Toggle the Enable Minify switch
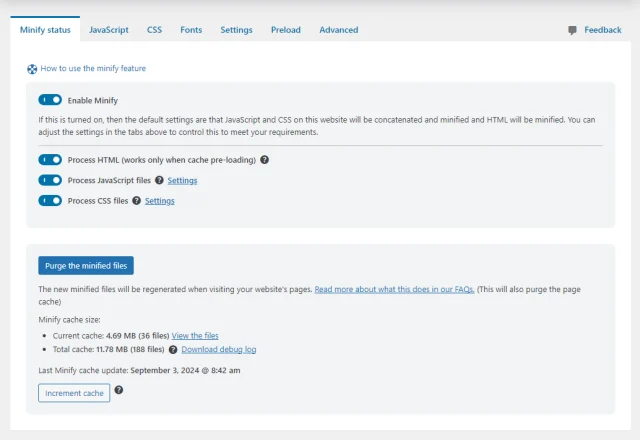 point(50,100)
